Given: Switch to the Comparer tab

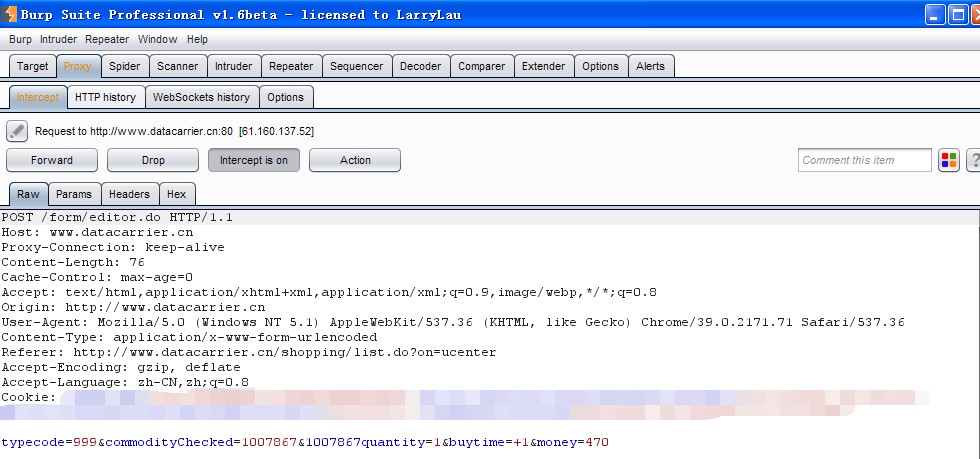Looking at the screenshot, I should 481,66.
